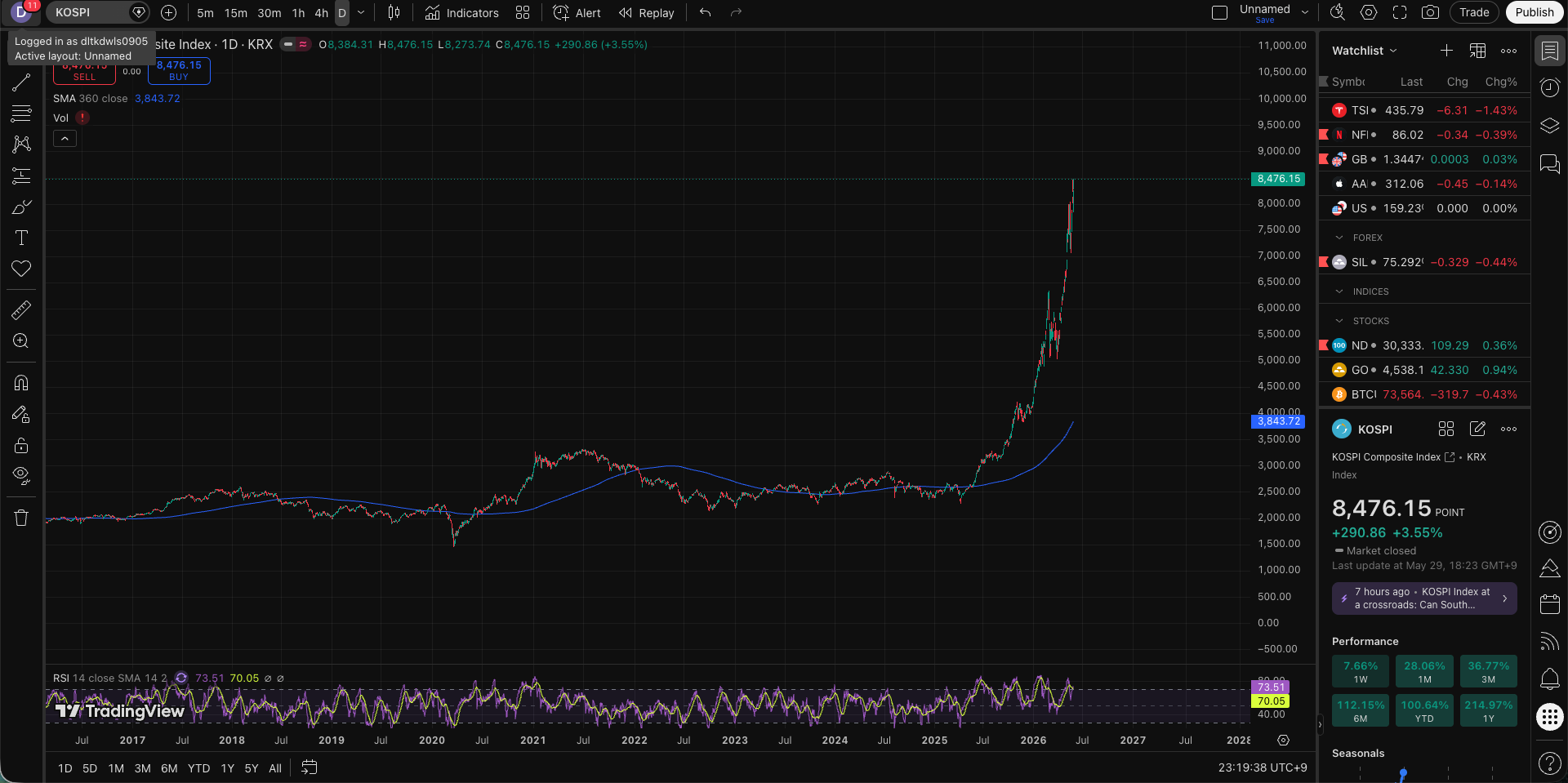Open chart type candlestick selector
The image size is (1568, 783).
tap(394, 12)
